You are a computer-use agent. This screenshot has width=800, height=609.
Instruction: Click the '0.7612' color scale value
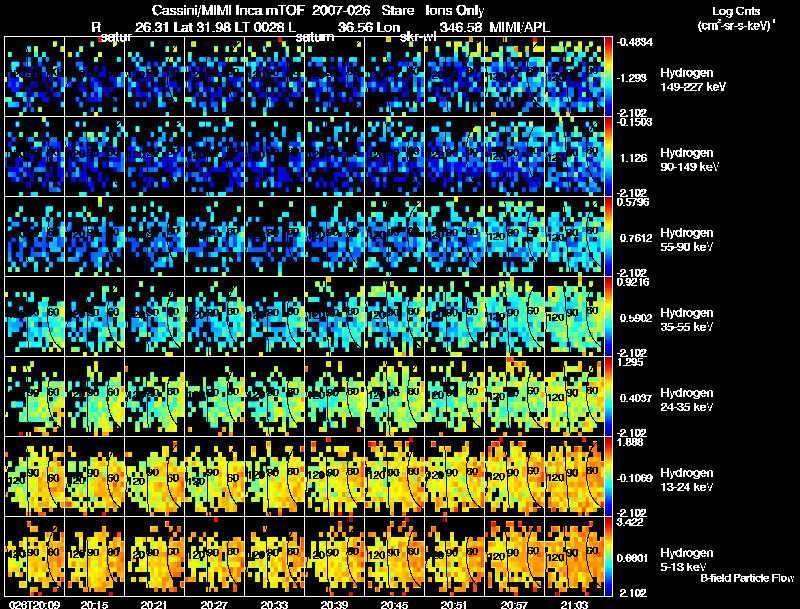point(636,238)
